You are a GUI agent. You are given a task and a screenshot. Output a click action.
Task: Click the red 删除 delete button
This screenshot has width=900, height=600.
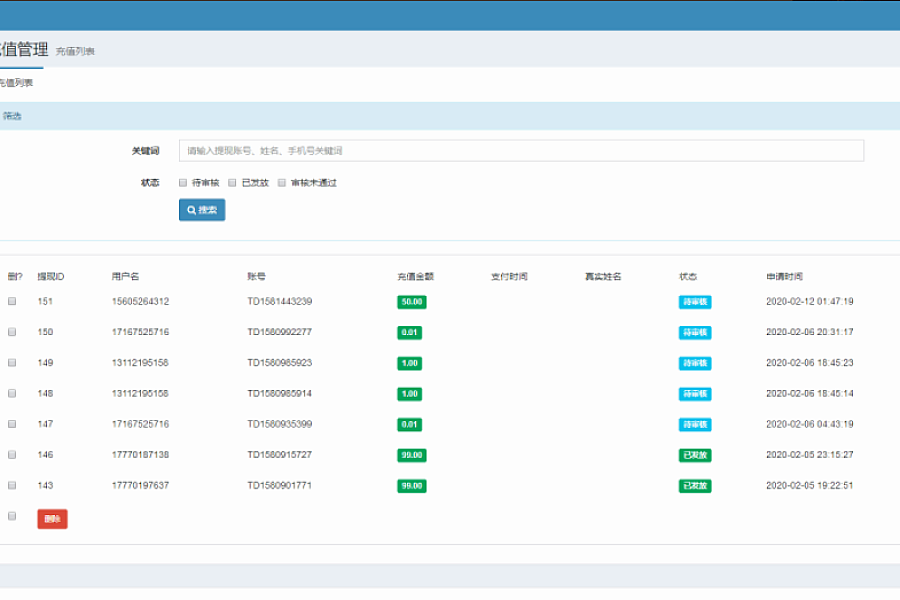click(x=52, y=519)
